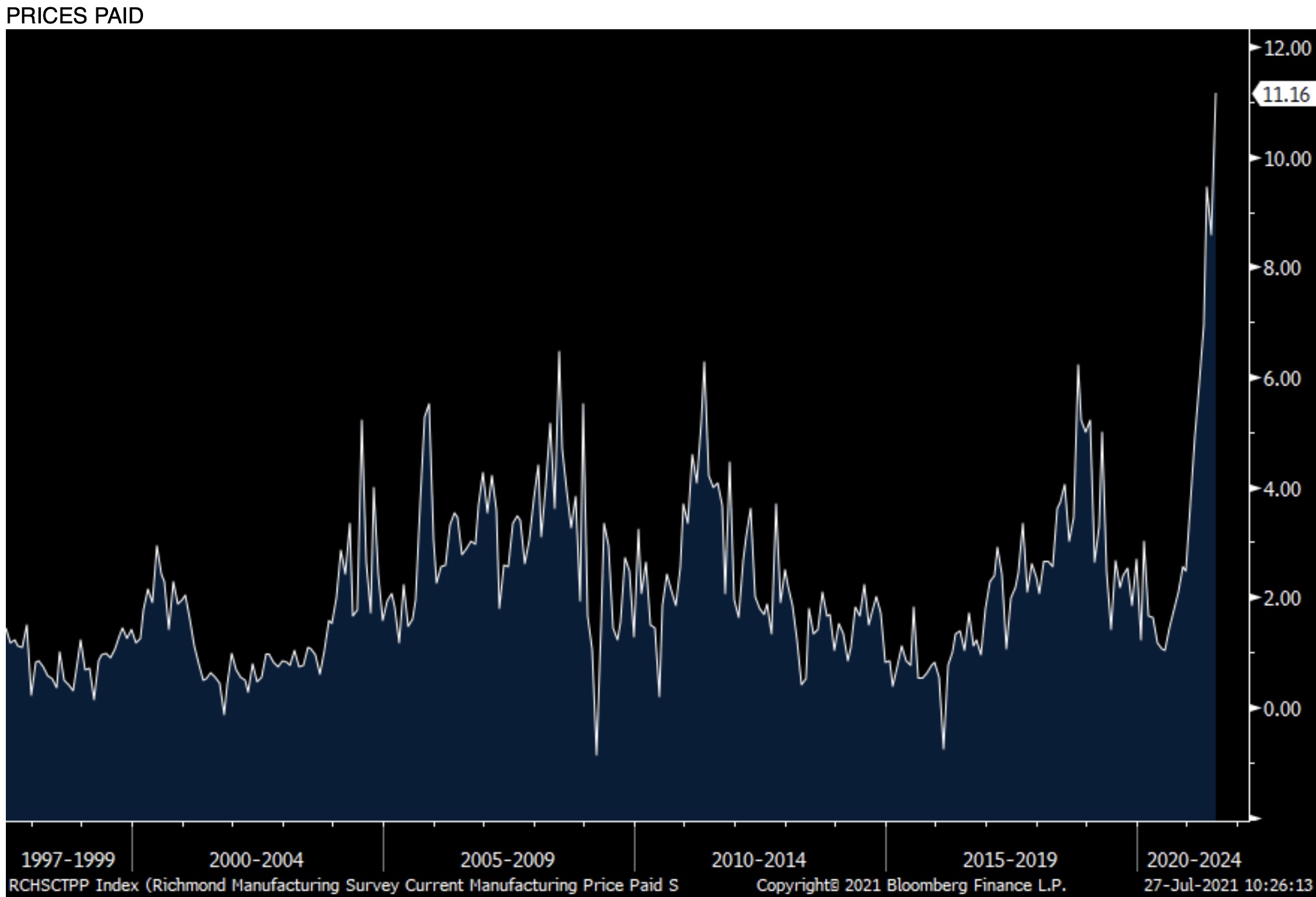Screen dimensions: 1316x897
Task: Click the 8.00 y-axis label
Action: point(1282,268)
